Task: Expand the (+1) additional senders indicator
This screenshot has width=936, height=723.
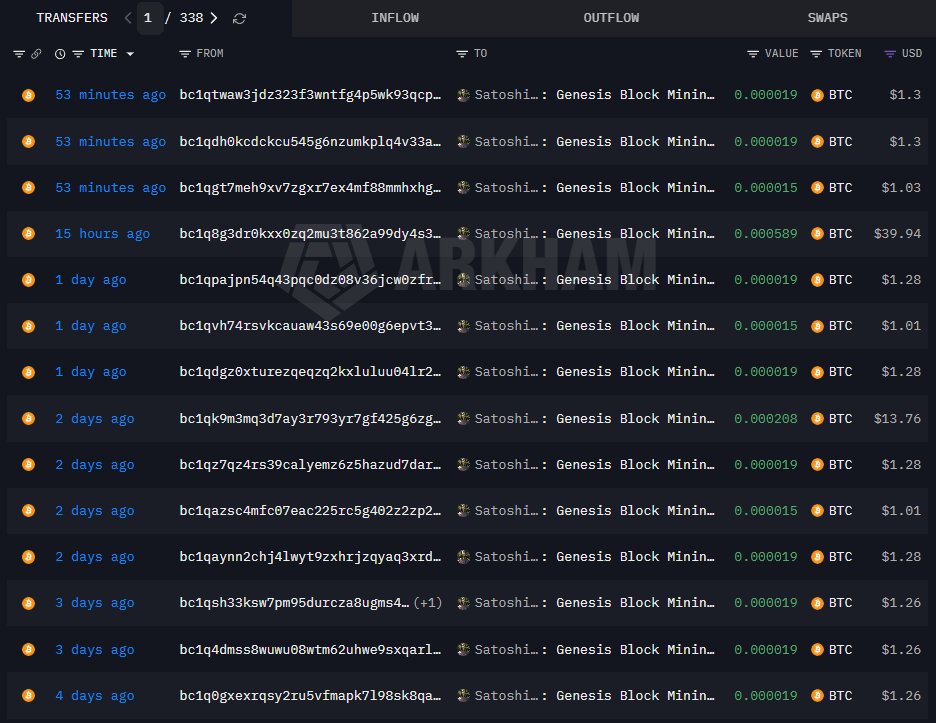Action: pos(427,603)
